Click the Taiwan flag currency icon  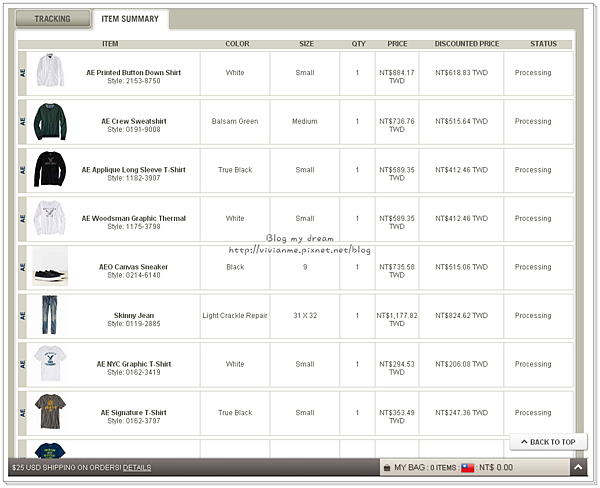468,468
